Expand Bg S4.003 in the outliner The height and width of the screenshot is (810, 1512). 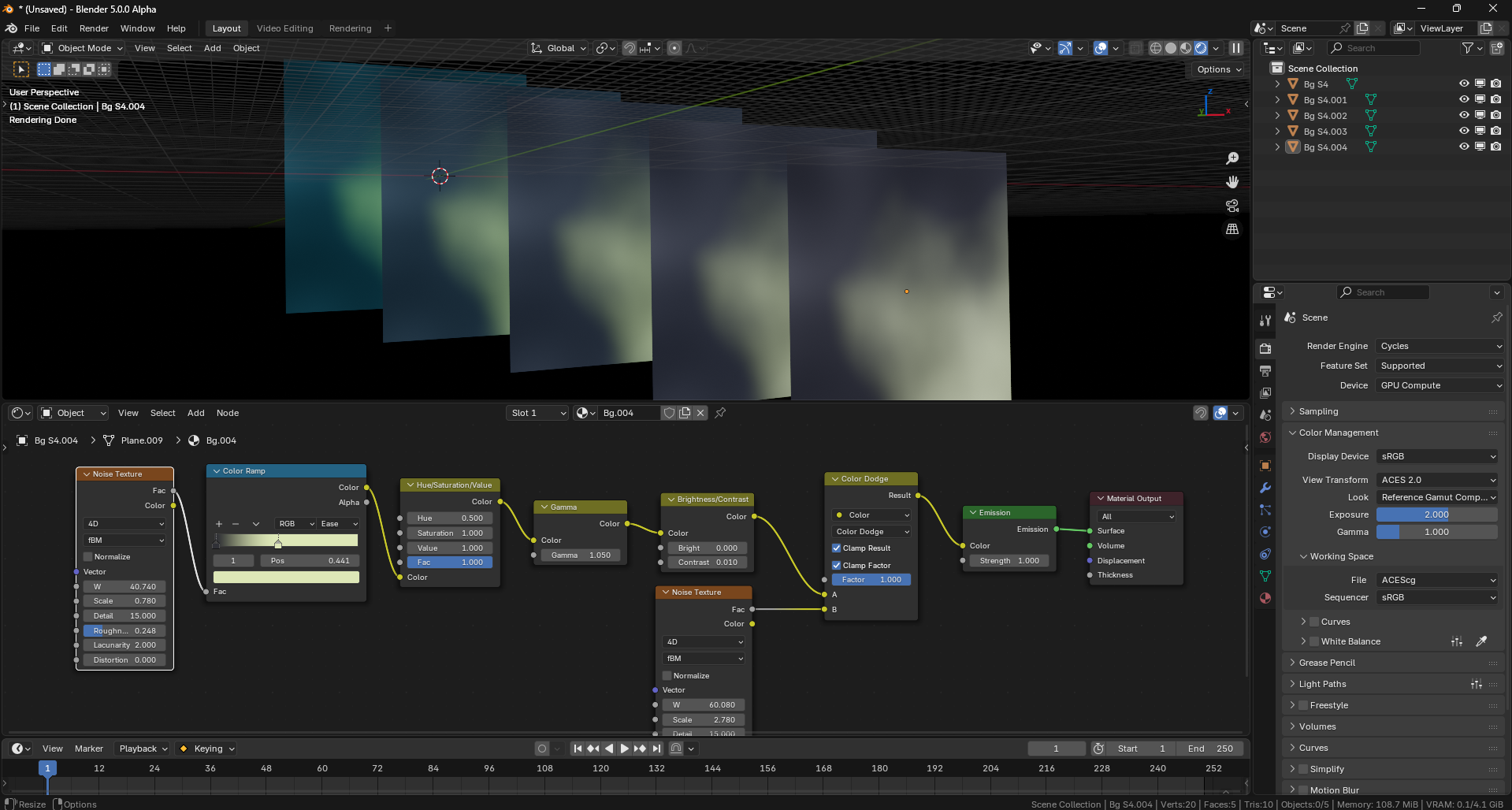(x=1277, y=131)
